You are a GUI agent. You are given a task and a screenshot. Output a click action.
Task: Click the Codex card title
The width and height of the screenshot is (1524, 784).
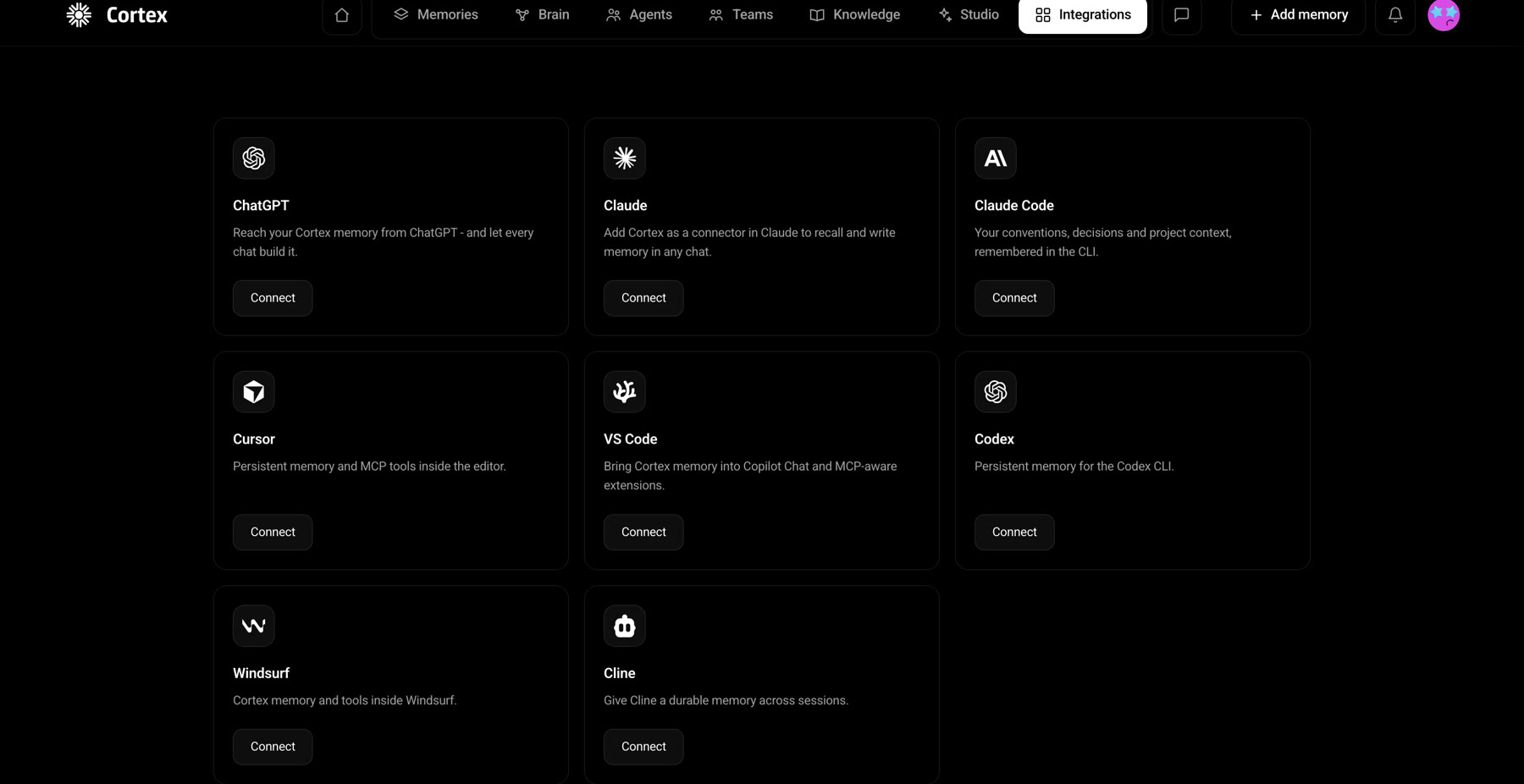(x=994, y=439)
